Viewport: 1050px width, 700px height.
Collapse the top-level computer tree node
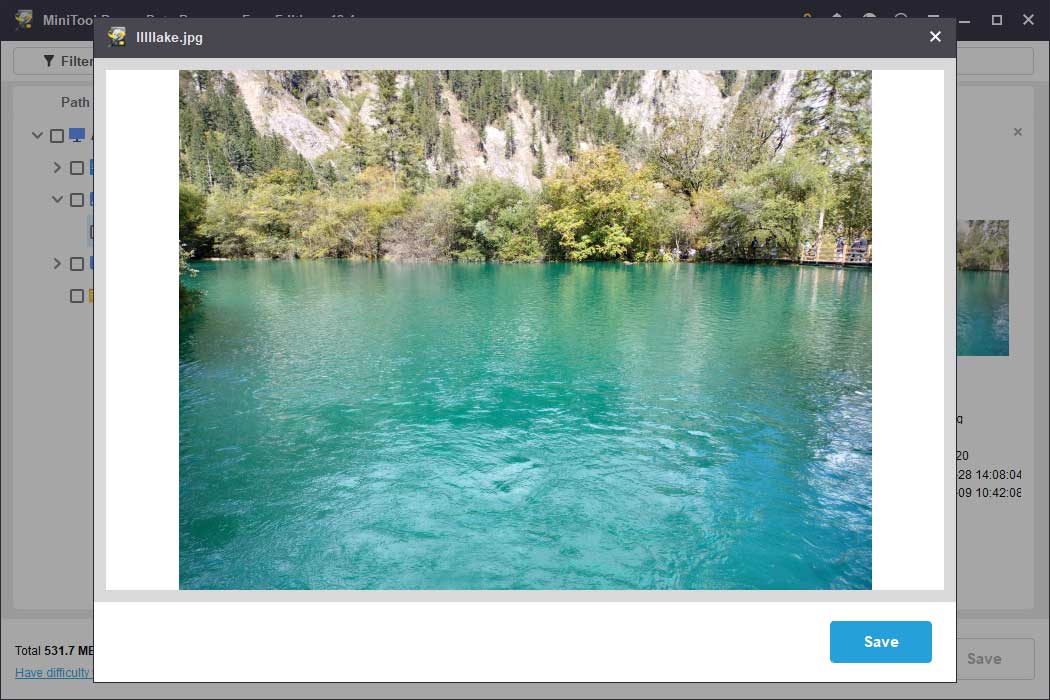[38, 135]
